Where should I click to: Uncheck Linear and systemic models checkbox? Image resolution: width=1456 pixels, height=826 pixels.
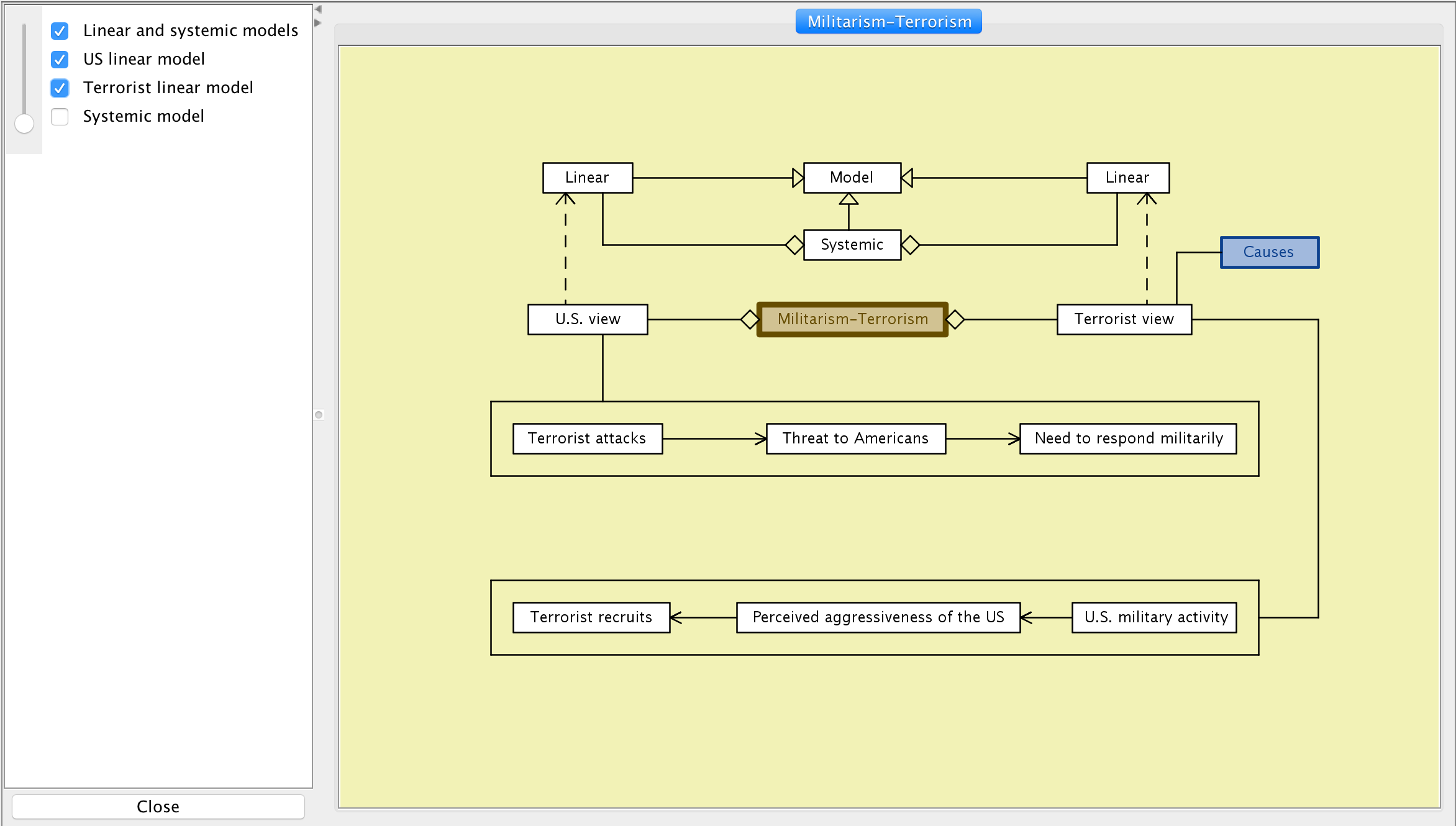60,30
